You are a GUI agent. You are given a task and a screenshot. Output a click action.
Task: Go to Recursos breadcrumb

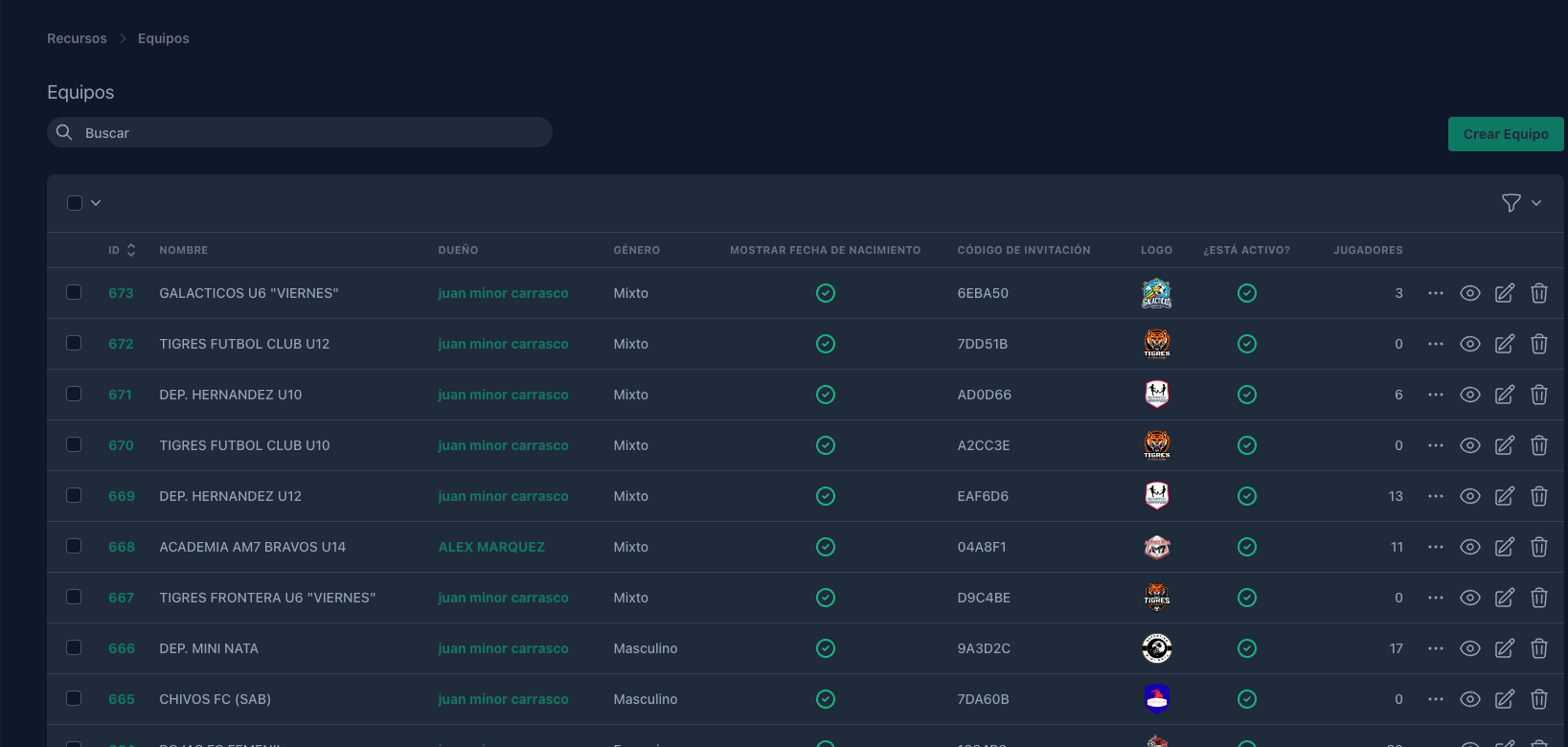click(77, 38)
